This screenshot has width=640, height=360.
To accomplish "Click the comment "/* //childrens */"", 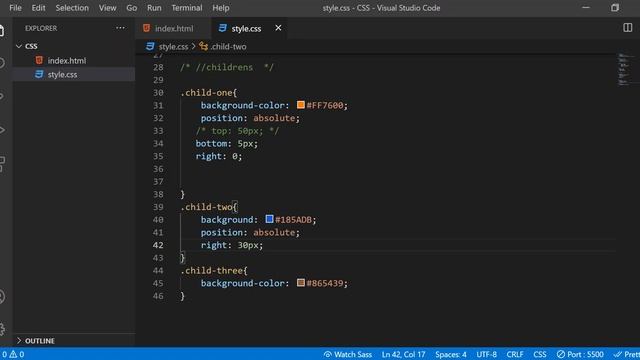I will pos(227,67).
